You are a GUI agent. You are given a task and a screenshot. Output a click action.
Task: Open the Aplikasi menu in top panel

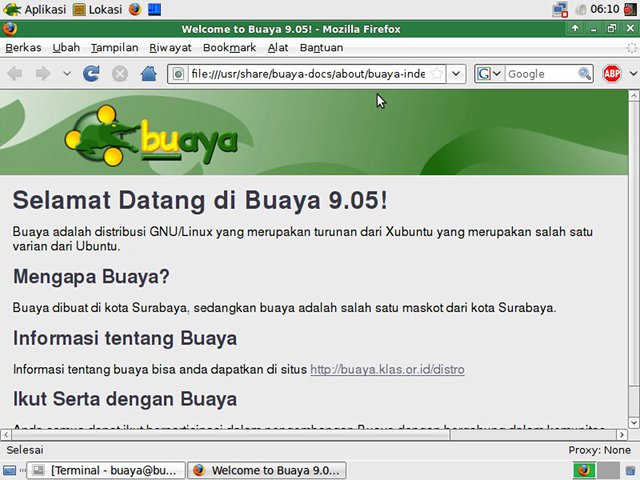click(x=34, y=9)
